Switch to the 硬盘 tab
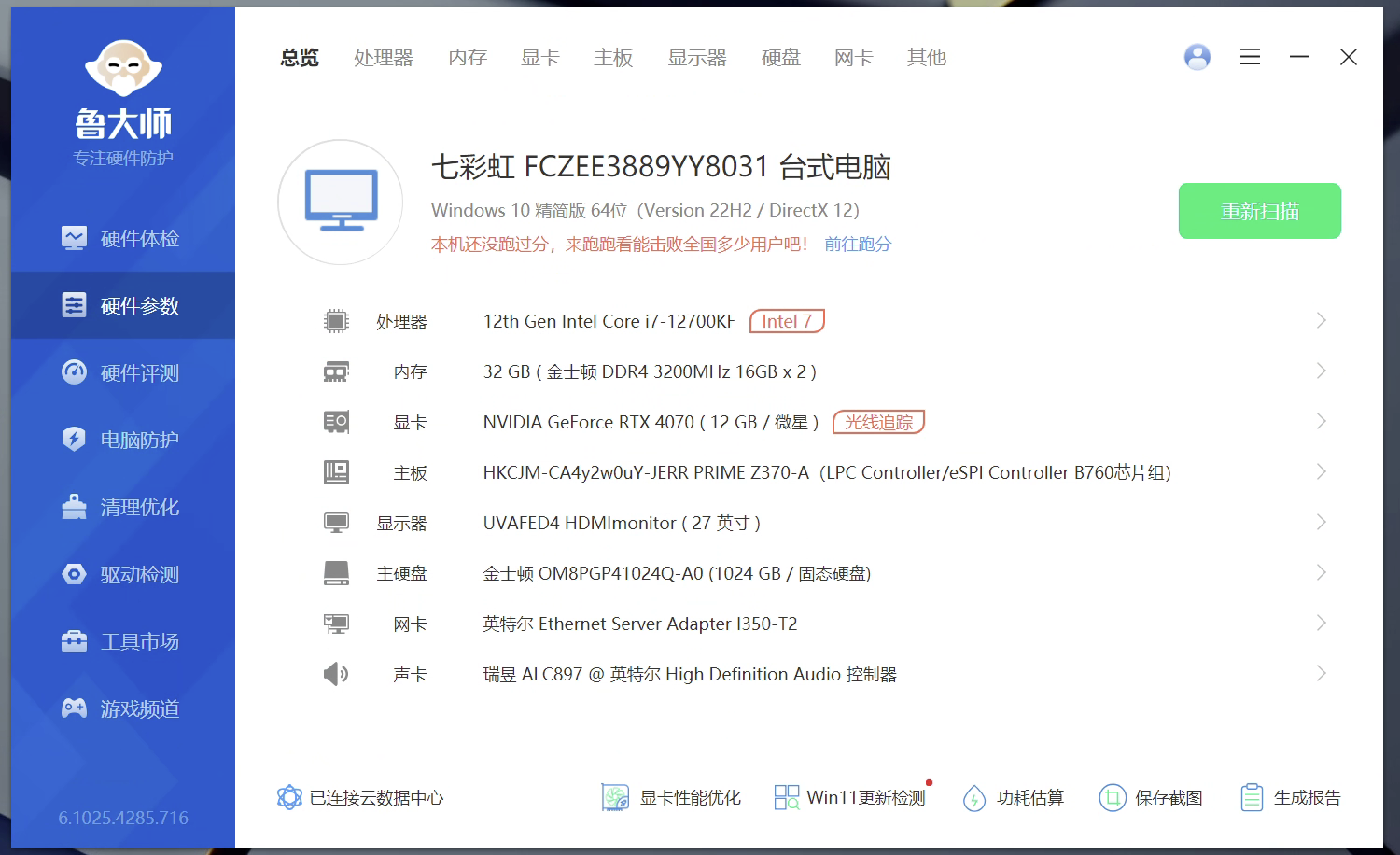1400x855 pixels. coord(780,58)
